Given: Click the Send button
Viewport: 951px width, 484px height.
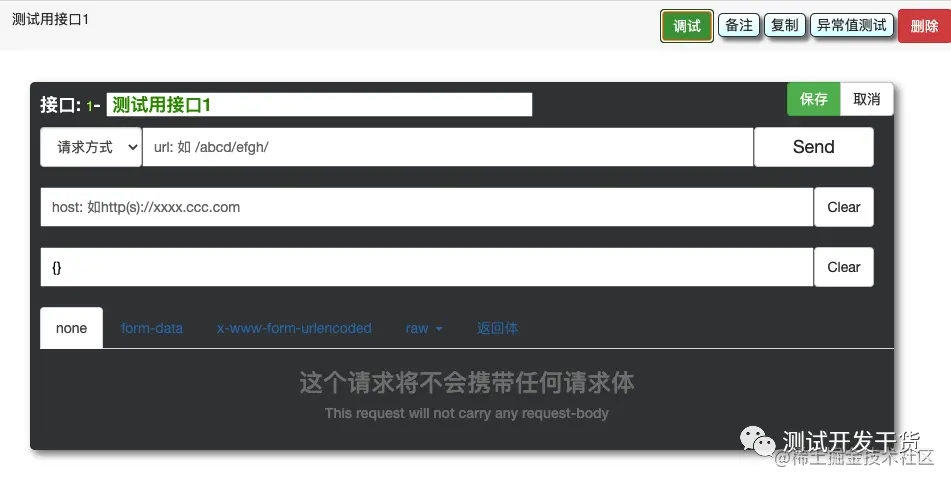Looking at the screenshot, I should [813, 147].
